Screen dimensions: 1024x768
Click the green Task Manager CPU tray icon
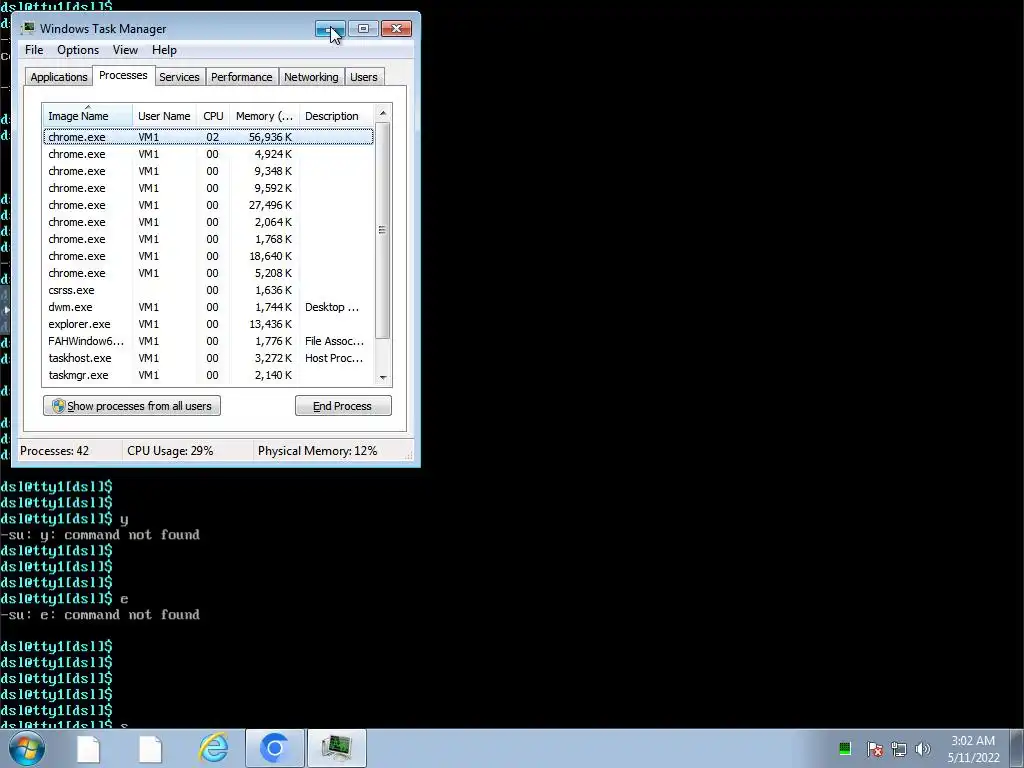coord(844,748)
